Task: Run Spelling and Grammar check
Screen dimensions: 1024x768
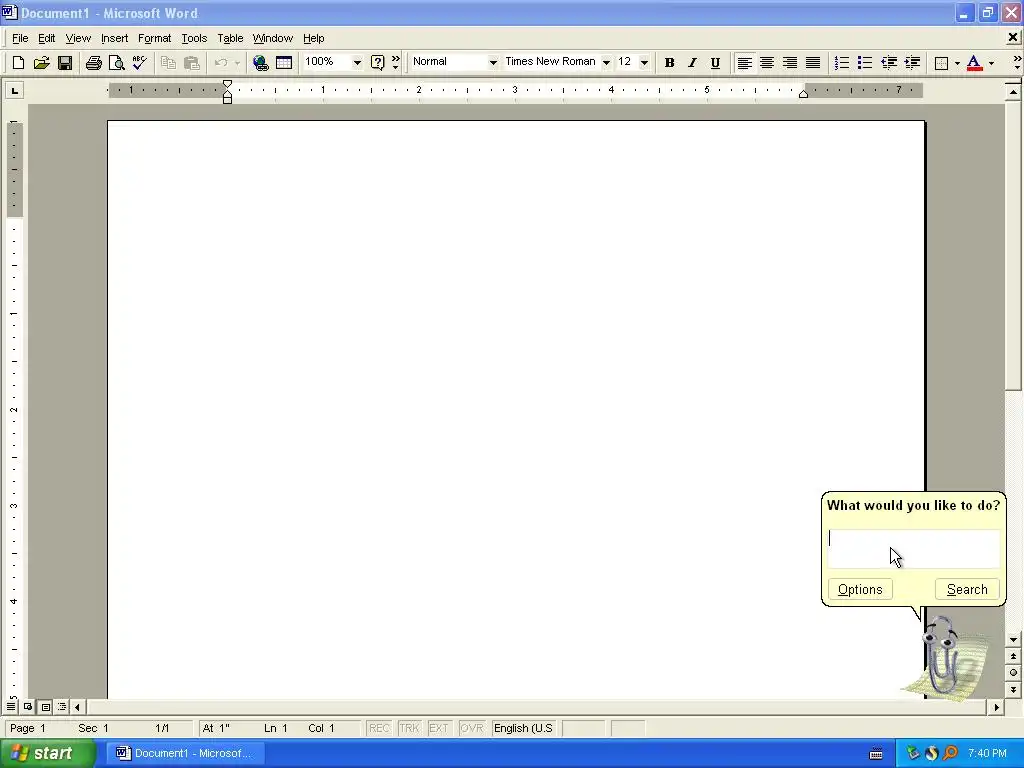Action: [x=139, y=63]
